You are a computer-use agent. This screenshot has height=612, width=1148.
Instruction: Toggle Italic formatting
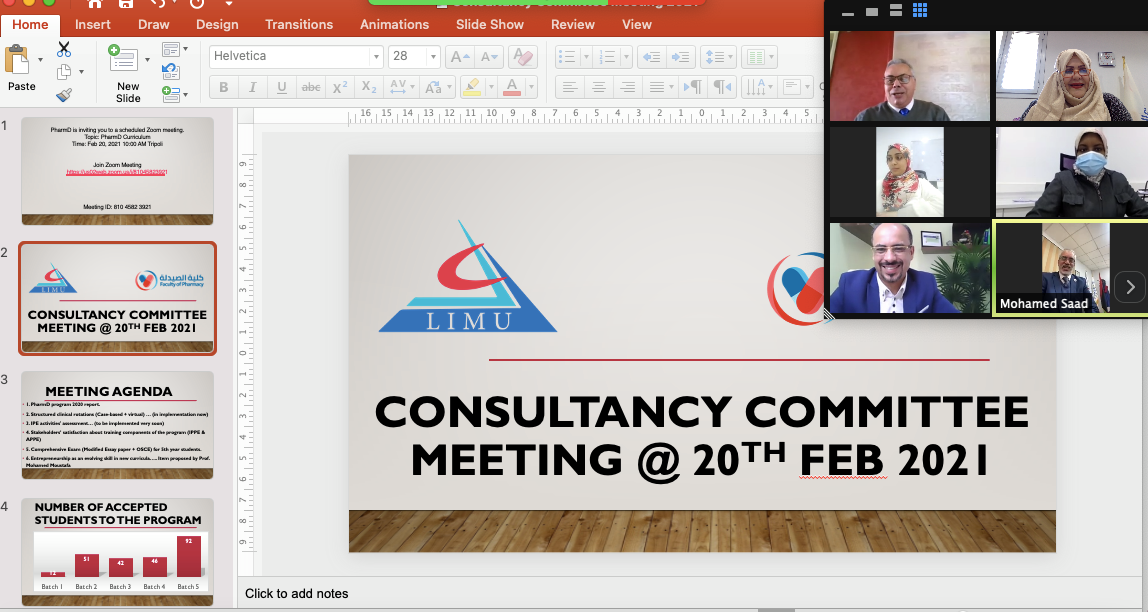click(x=253, y=87)
